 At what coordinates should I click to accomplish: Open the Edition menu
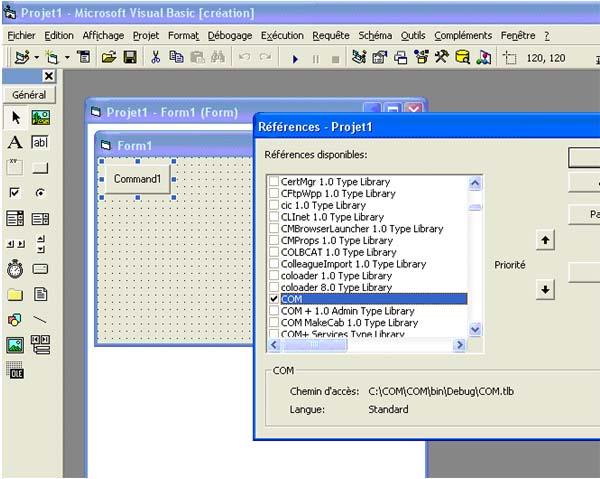click(59, 36)
